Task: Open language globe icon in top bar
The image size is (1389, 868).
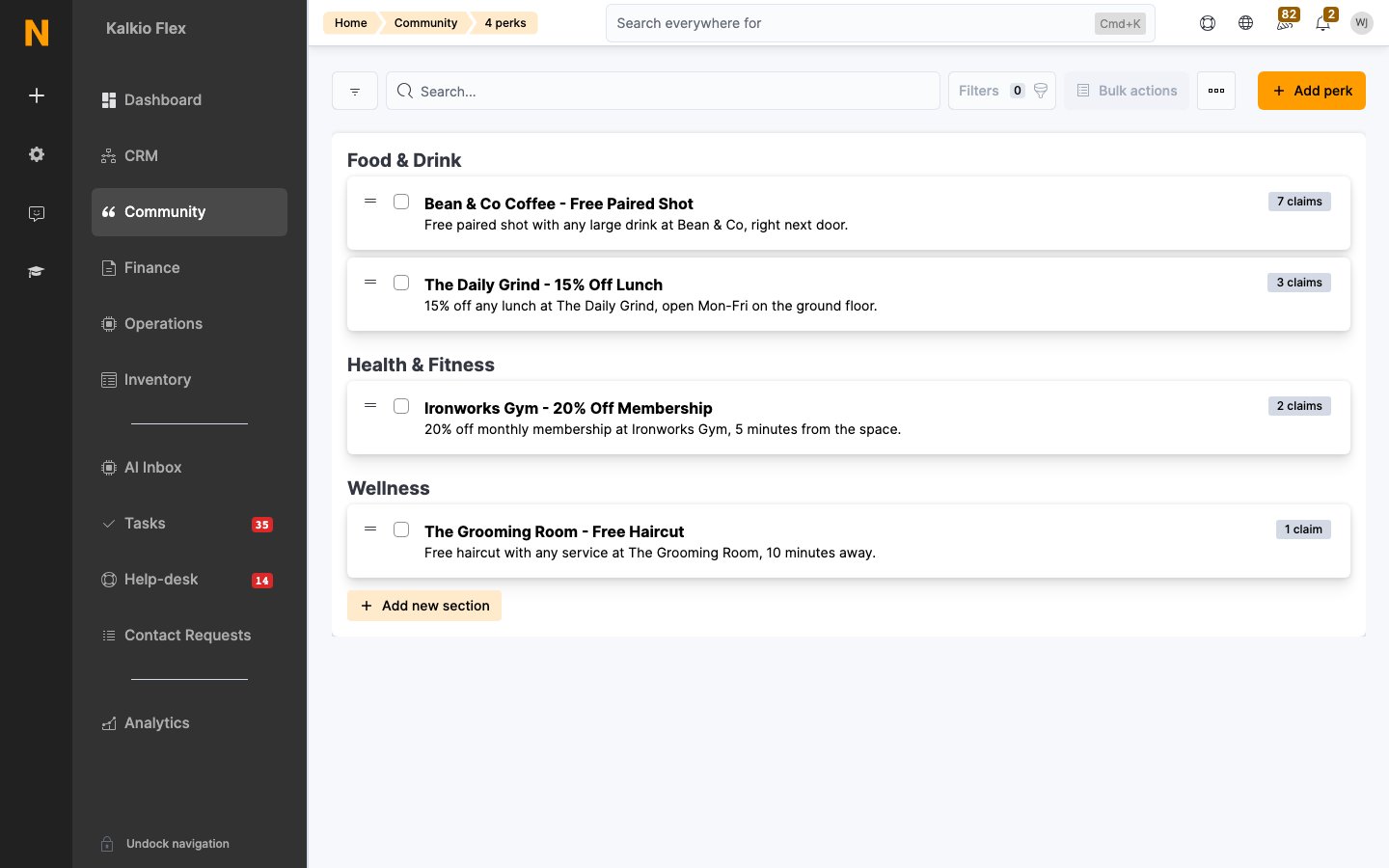Action: pyautogui.click(x=1246, y=23)
